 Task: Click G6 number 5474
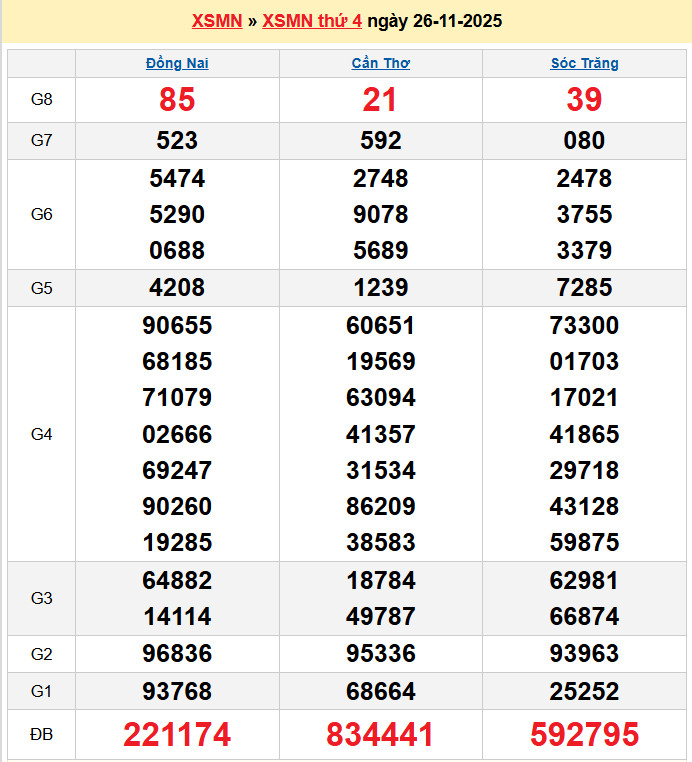pyautogui.click(x=177, y=179)
